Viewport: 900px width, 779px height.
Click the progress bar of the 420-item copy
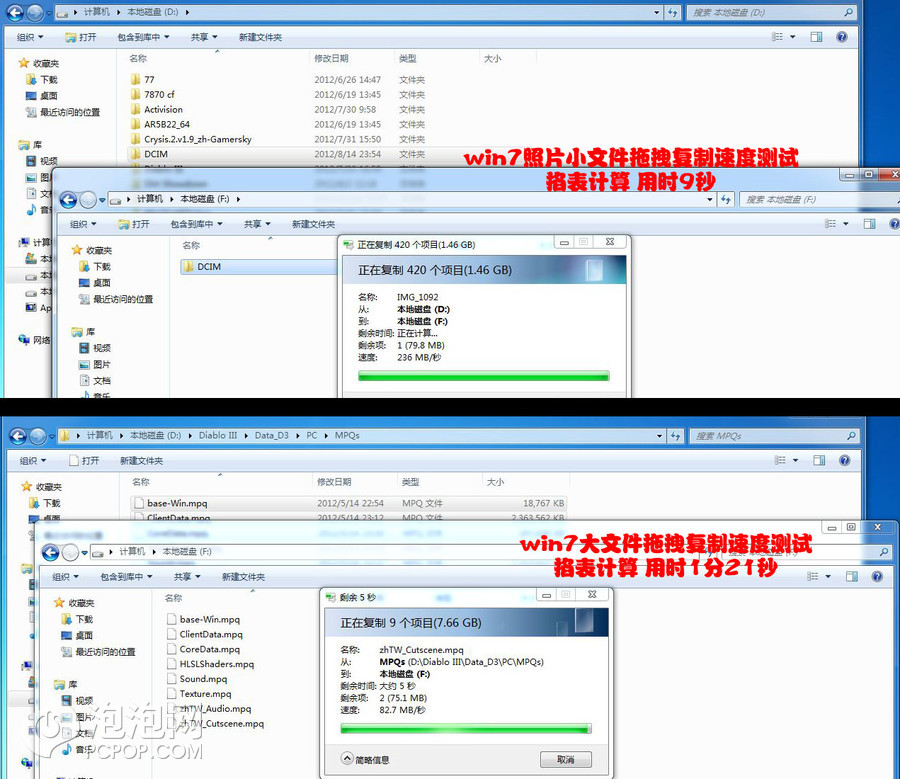(483, 376)
